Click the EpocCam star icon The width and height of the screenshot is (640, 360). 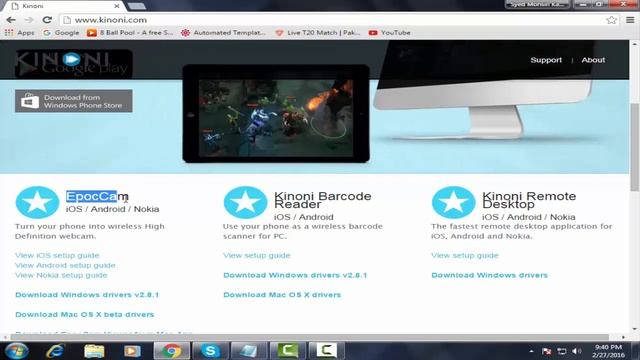(x=37, y=202)
